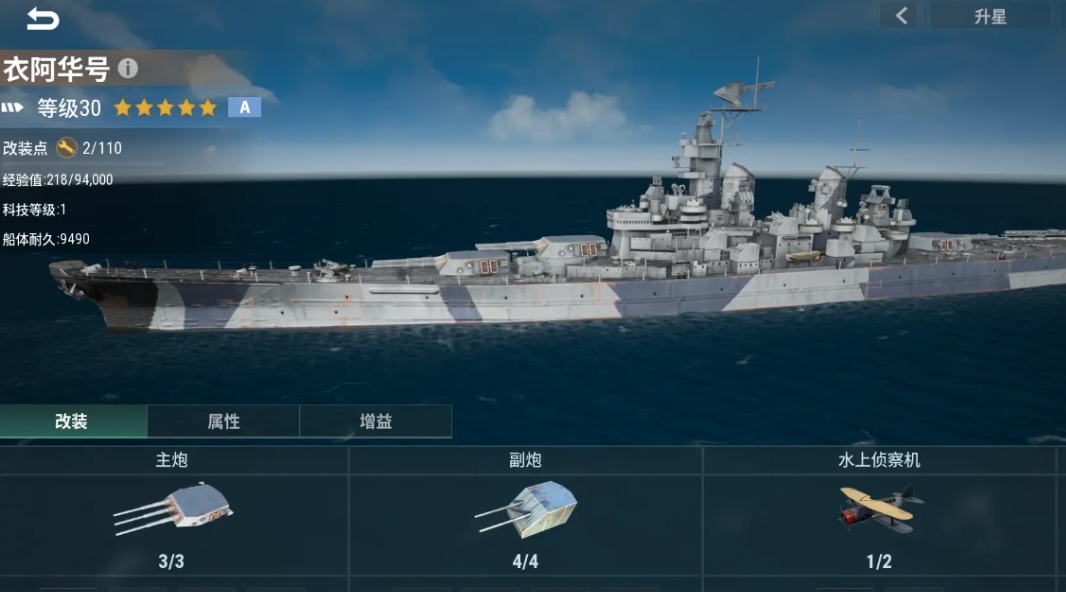The width and height of the screenshot is (1066, 592).
Task: Click the five-star rating row
Action: [x=165, y=107]
